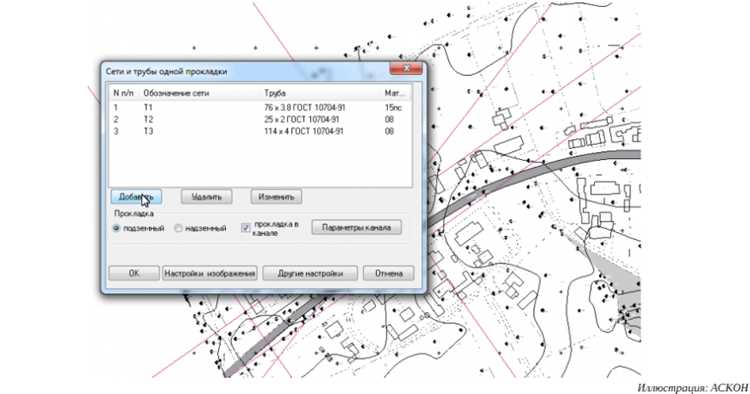Open Другие настройки
Viewport: 750px width, 394px height.
click(310, 274)
